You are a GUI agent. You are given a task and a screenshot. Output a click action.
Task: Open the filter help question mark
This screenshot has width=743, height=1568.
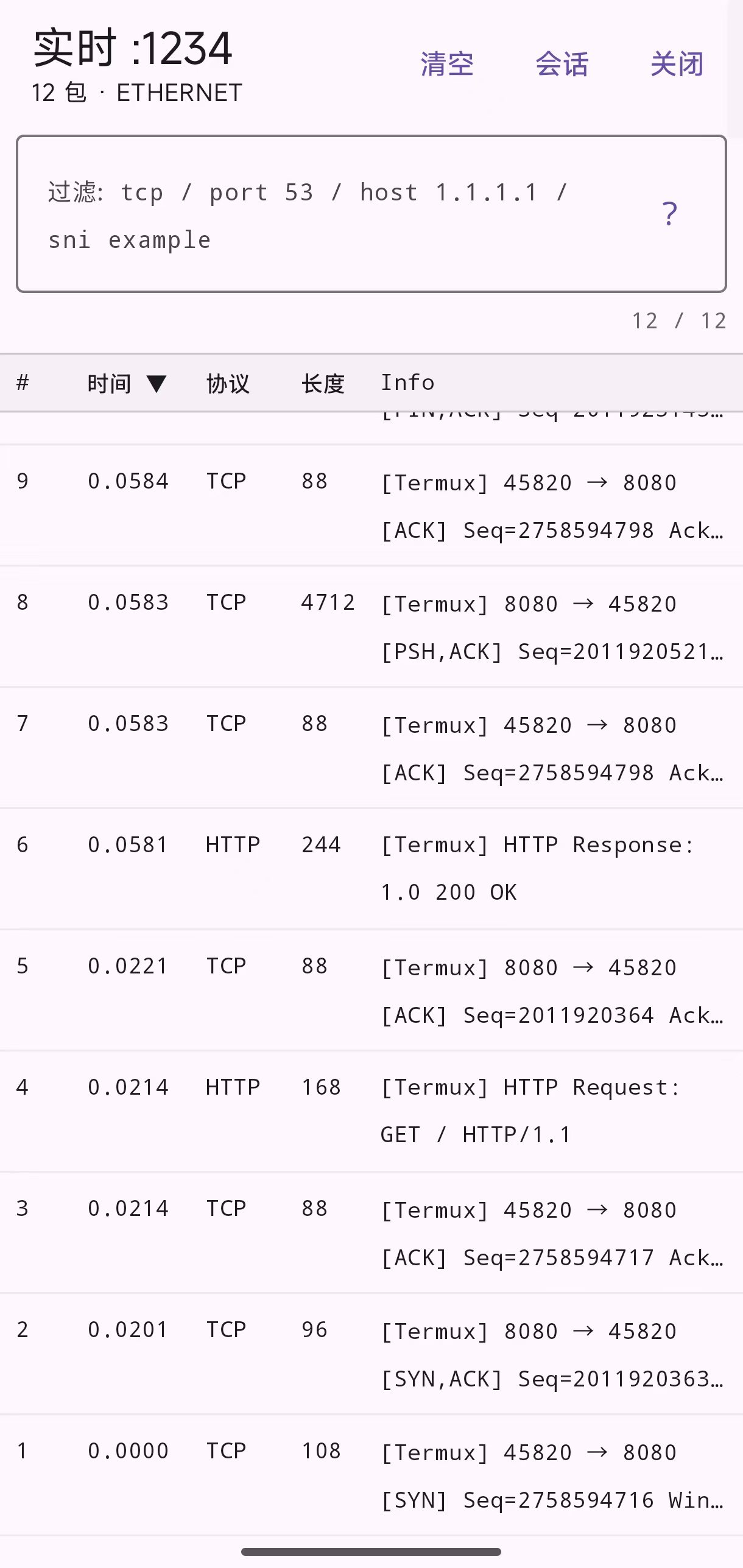tap(669, 214)
